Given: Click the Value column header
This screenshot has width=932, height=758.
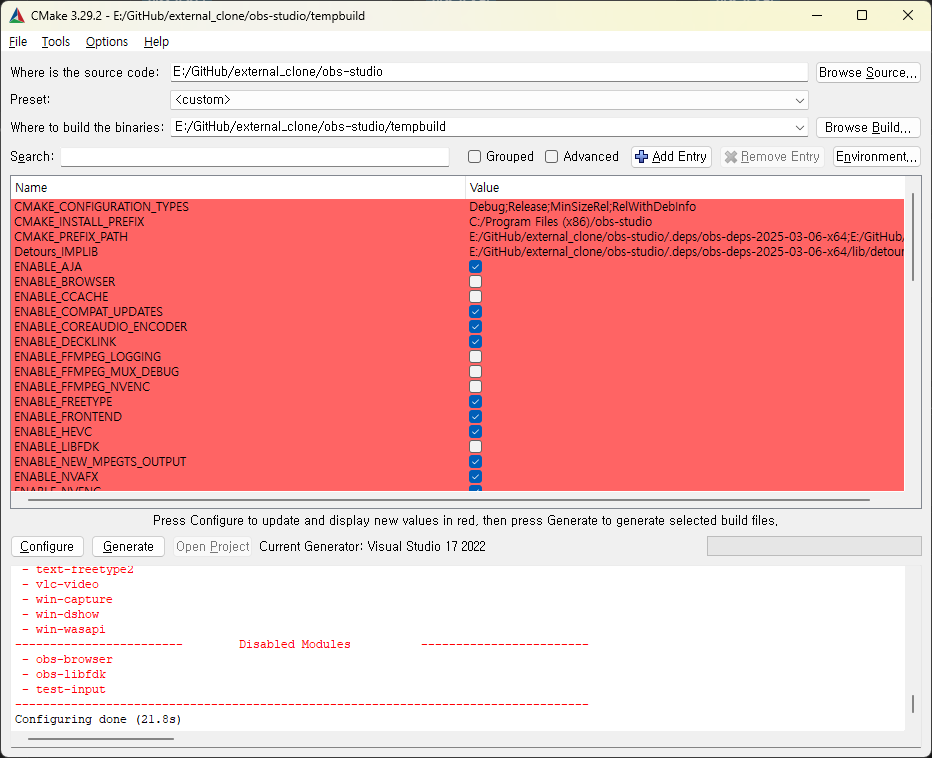Looking at the screenshot, I should tap(685, 188).
